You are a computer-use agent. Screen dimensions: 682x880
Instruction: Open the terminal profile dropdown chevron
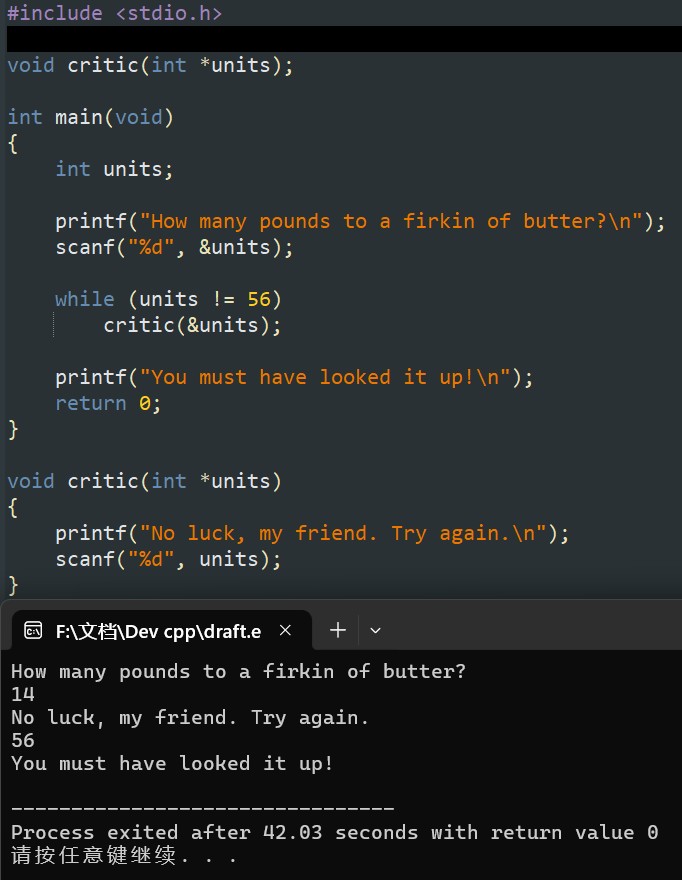point(376,631)
